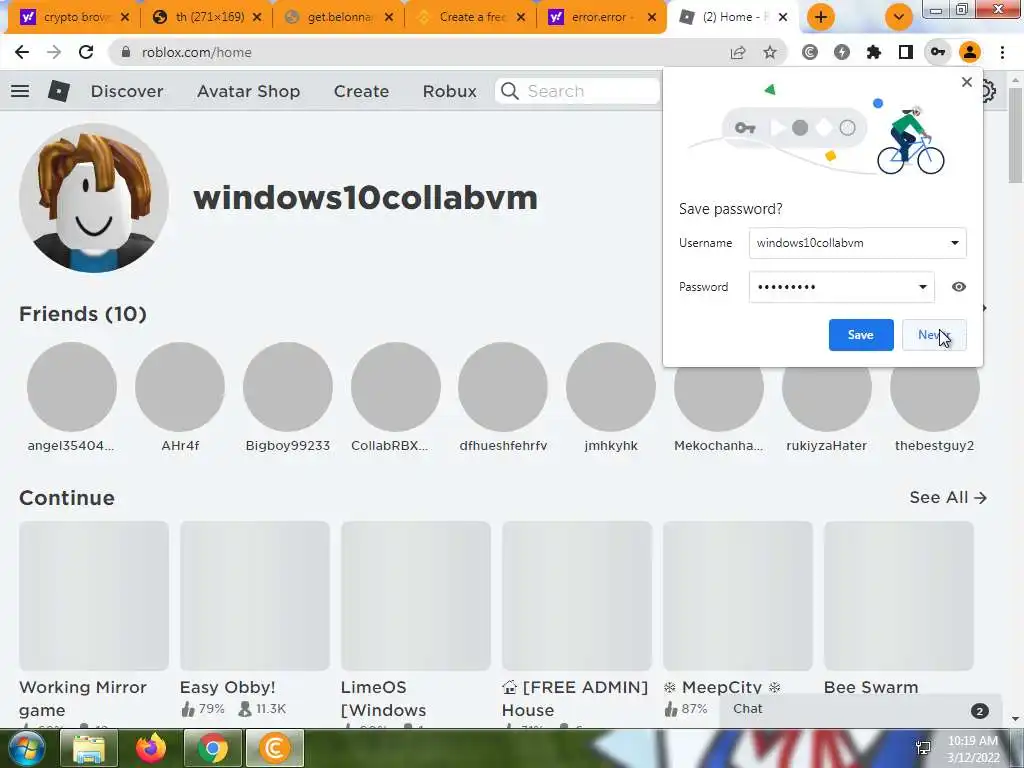
Task: Open the Avatar Shop menu item
Action: [x=248, y=91]
